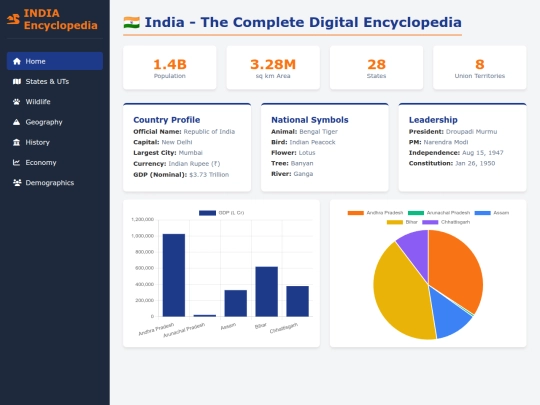Toggle Andhra Pradesh orange legend swatch

point(356,213)
